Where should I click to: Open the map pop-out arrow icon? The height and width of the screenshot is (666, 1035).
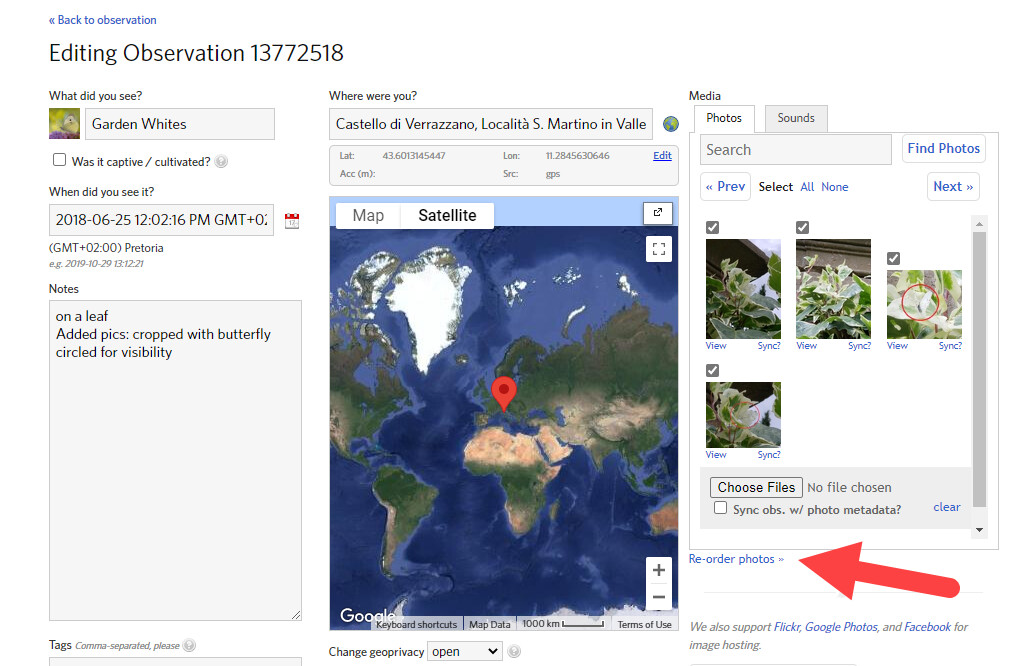(658, 213)
